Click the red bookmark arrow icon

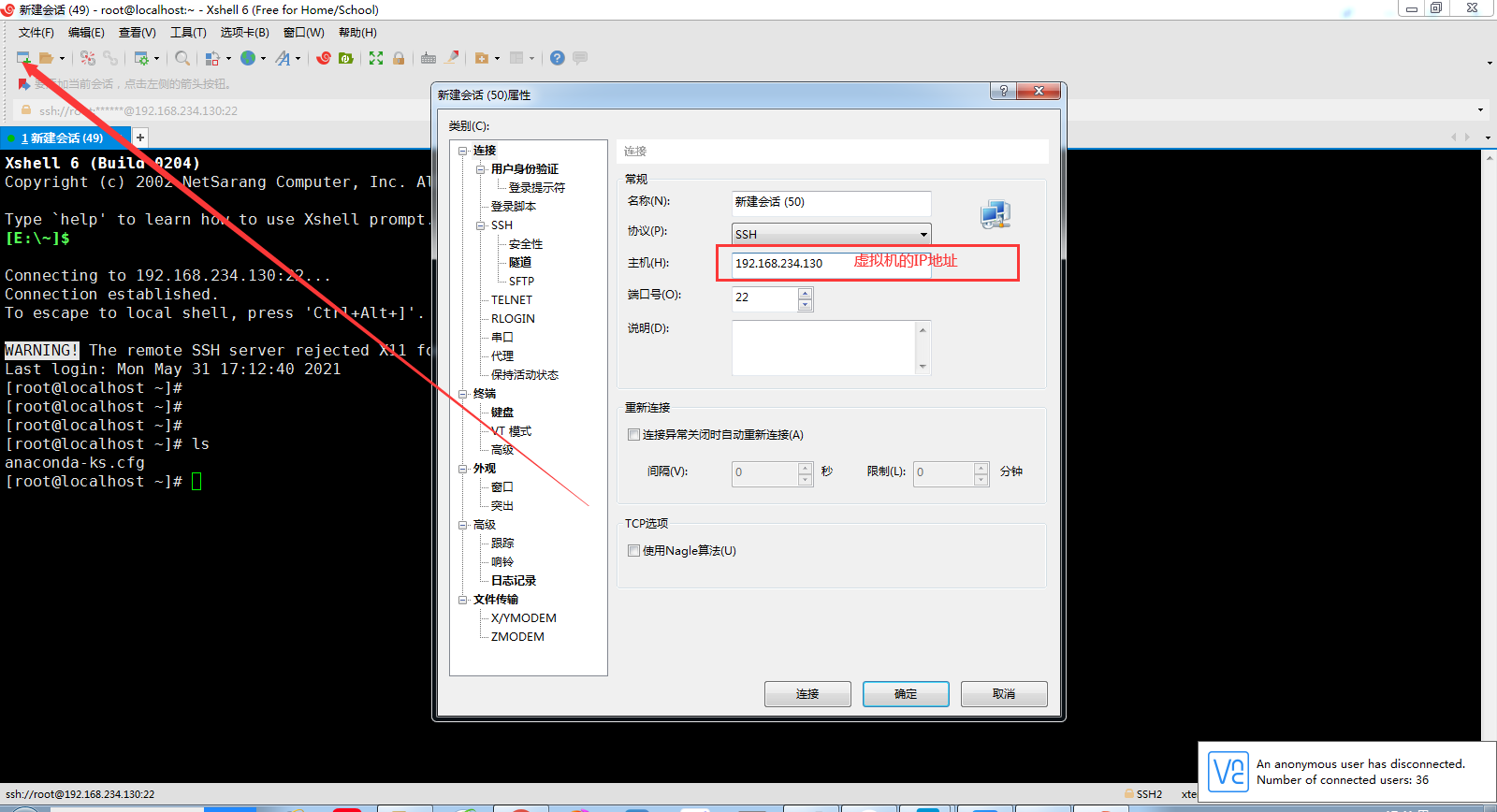[x=24, y=84]
